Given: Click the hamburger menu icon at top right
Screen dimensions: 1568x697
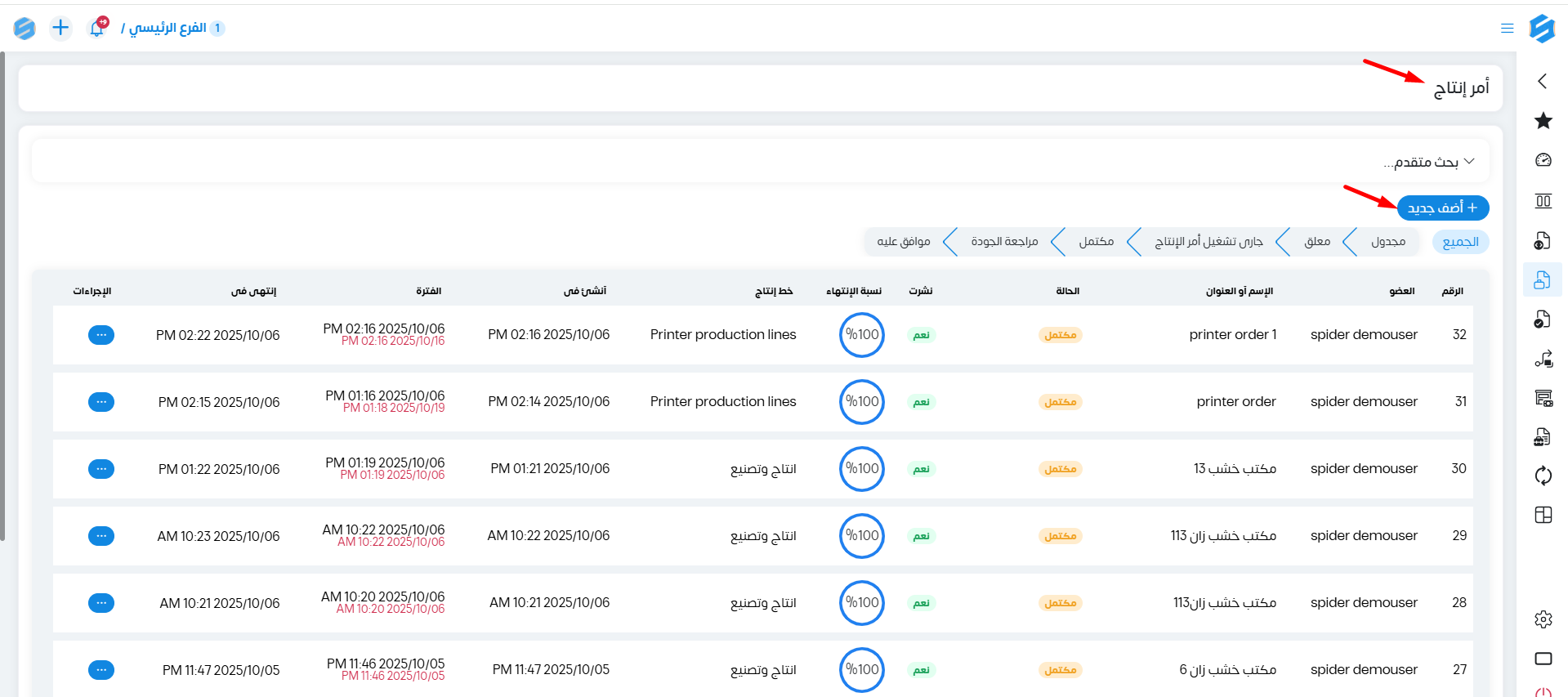Looking at the screenshot, I should point(1508,29).
